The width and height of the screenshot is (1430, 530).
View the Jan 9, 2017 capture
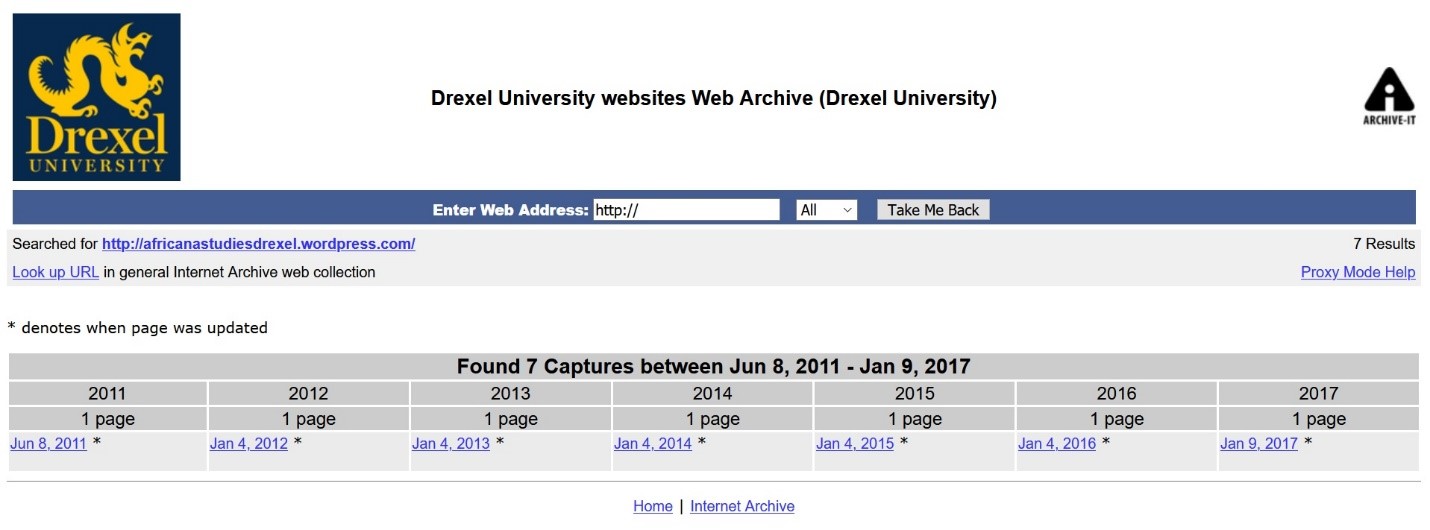click(1259, 443)
